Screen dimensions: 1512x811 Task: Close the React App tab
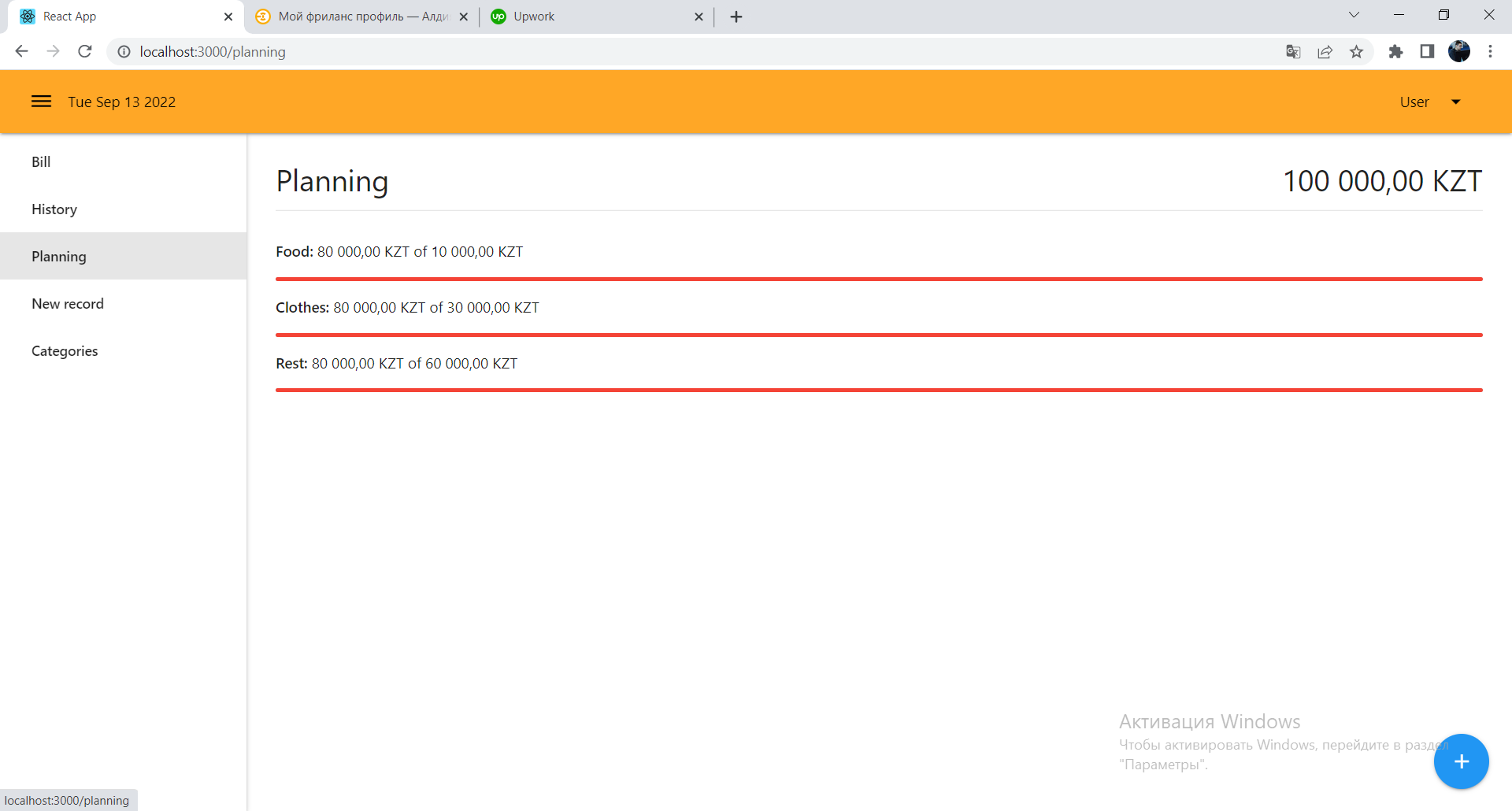[228, 17]
